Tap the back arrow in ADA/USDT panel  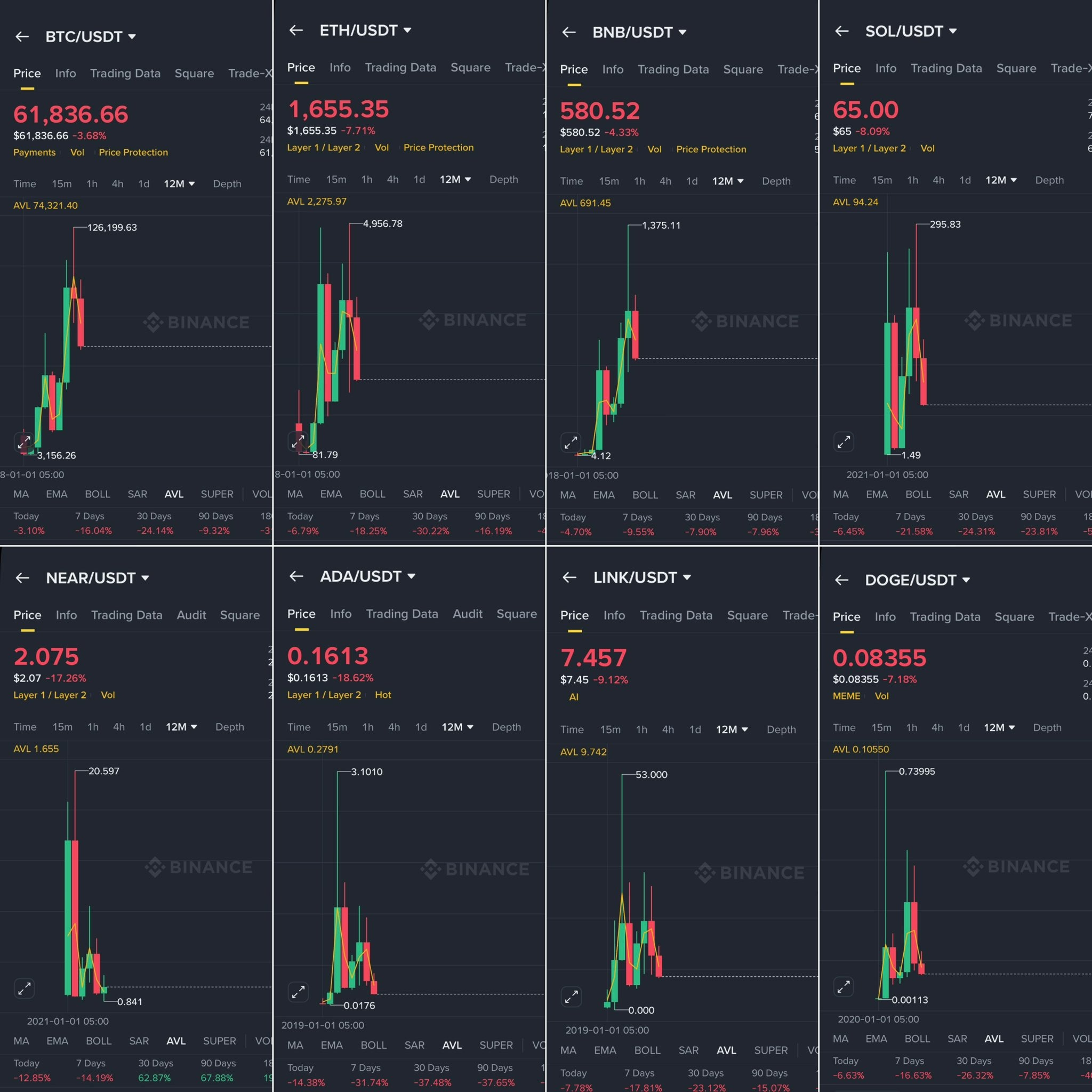click(x=296, y=576)
